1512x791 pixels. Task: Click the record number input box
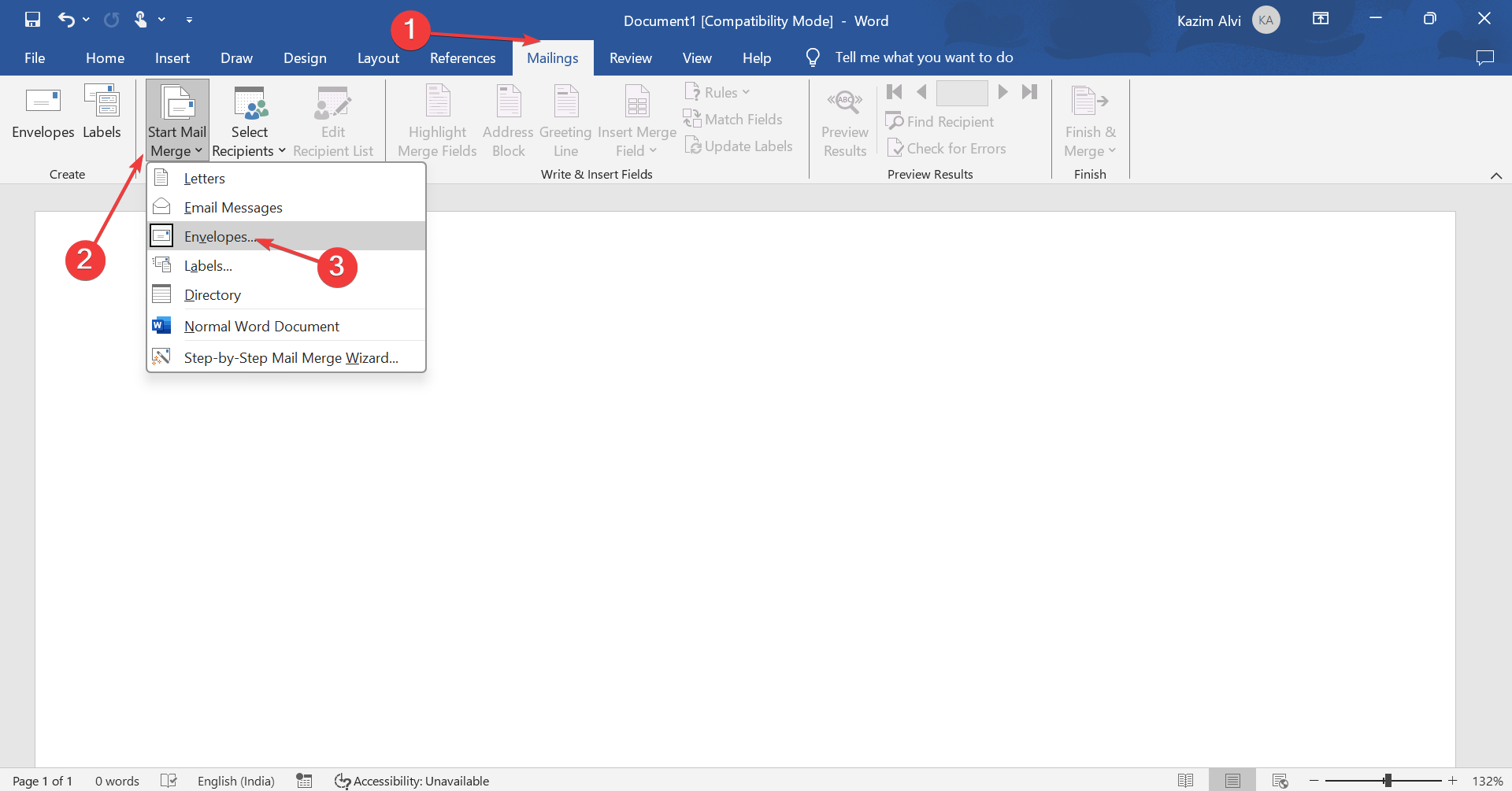(x=962, y=93)
